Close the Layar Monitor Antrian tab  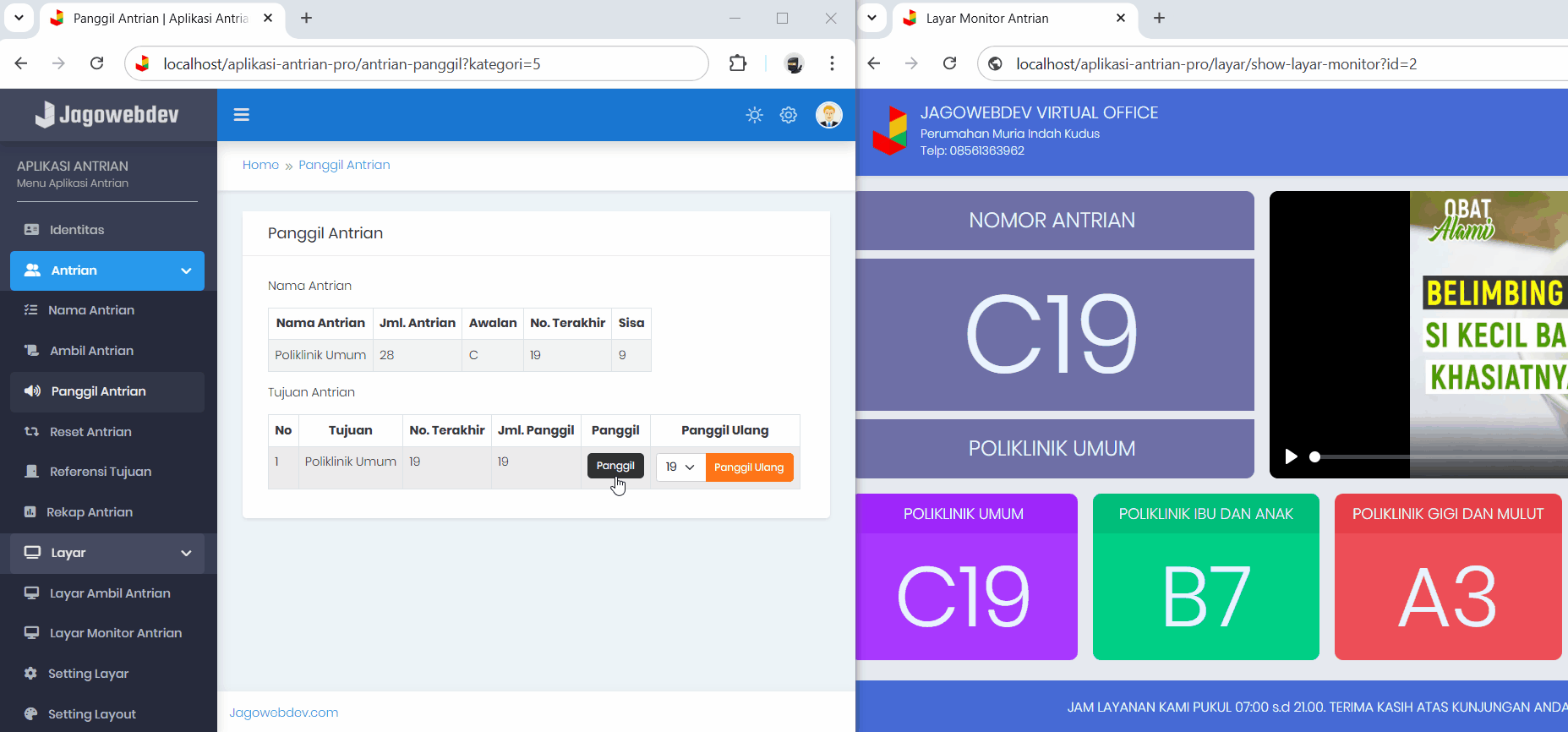1121,18
